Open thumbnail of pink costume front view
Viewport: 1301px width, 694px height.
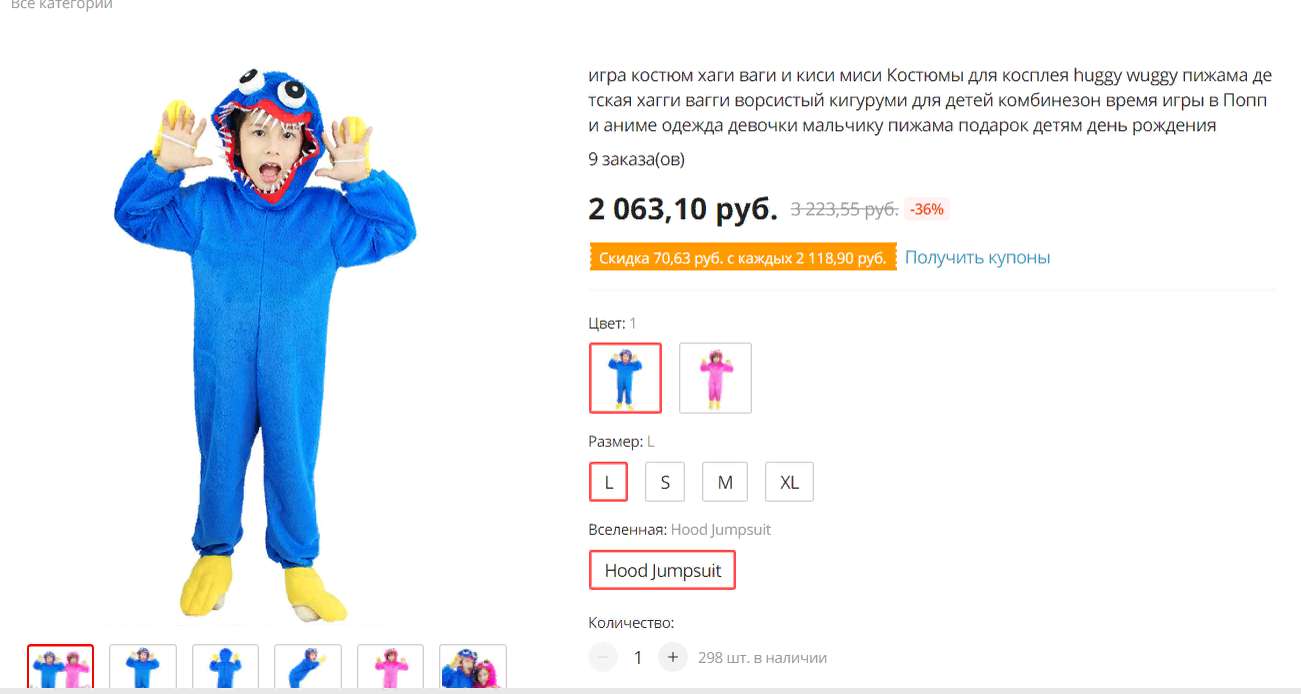(x=390, y=667)
